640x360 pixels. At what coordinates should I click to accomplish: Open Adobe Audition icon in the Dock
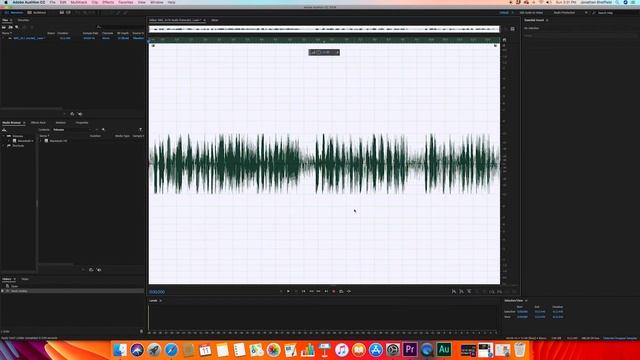[x=444, y=349]
